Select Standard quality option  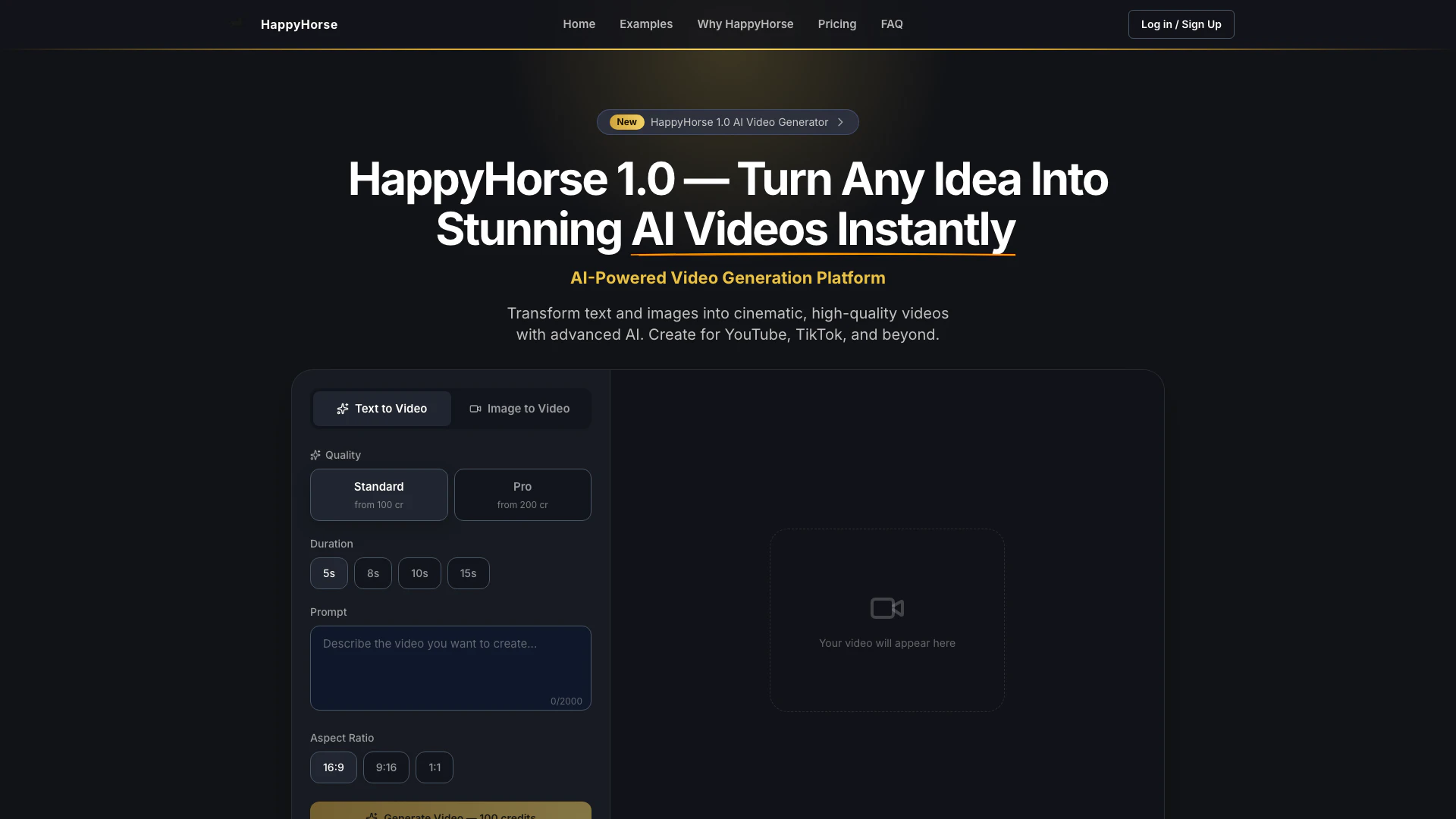(x=378, y=494)
